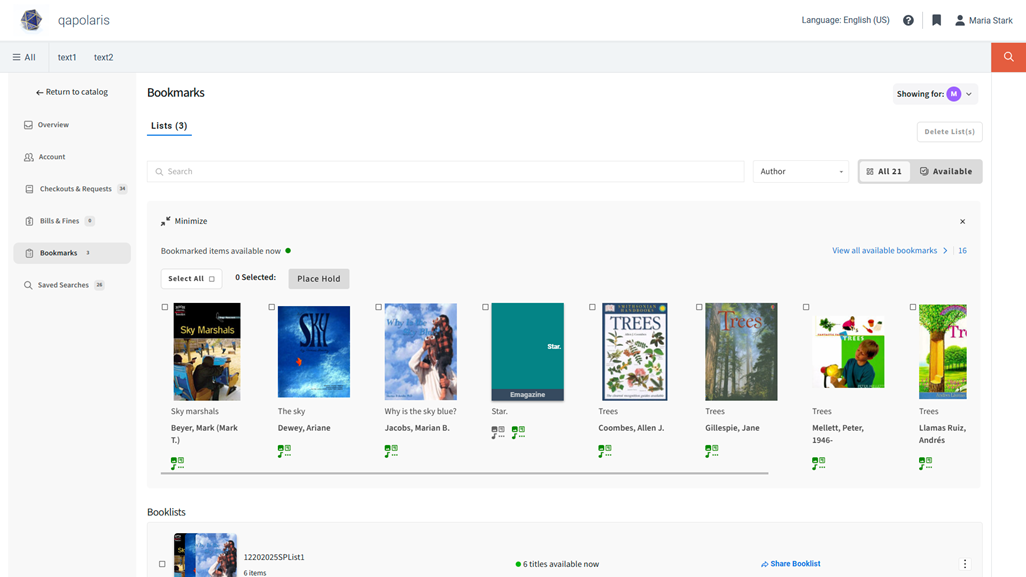
Task: Open the Star Emagazine cover
Action: [527, 351]
